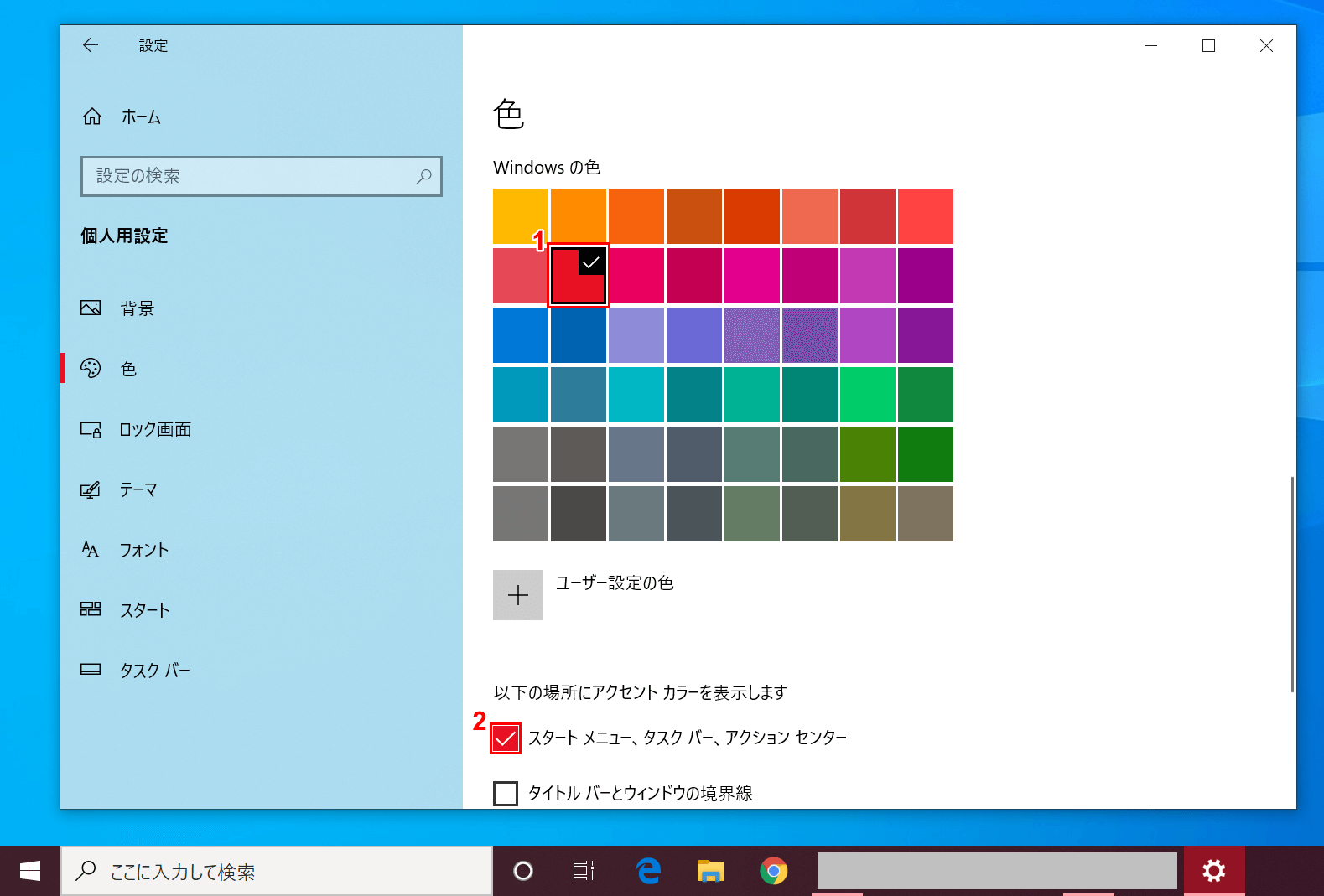Select the dark charcoal gray swatch bottom row

[579, 514]
